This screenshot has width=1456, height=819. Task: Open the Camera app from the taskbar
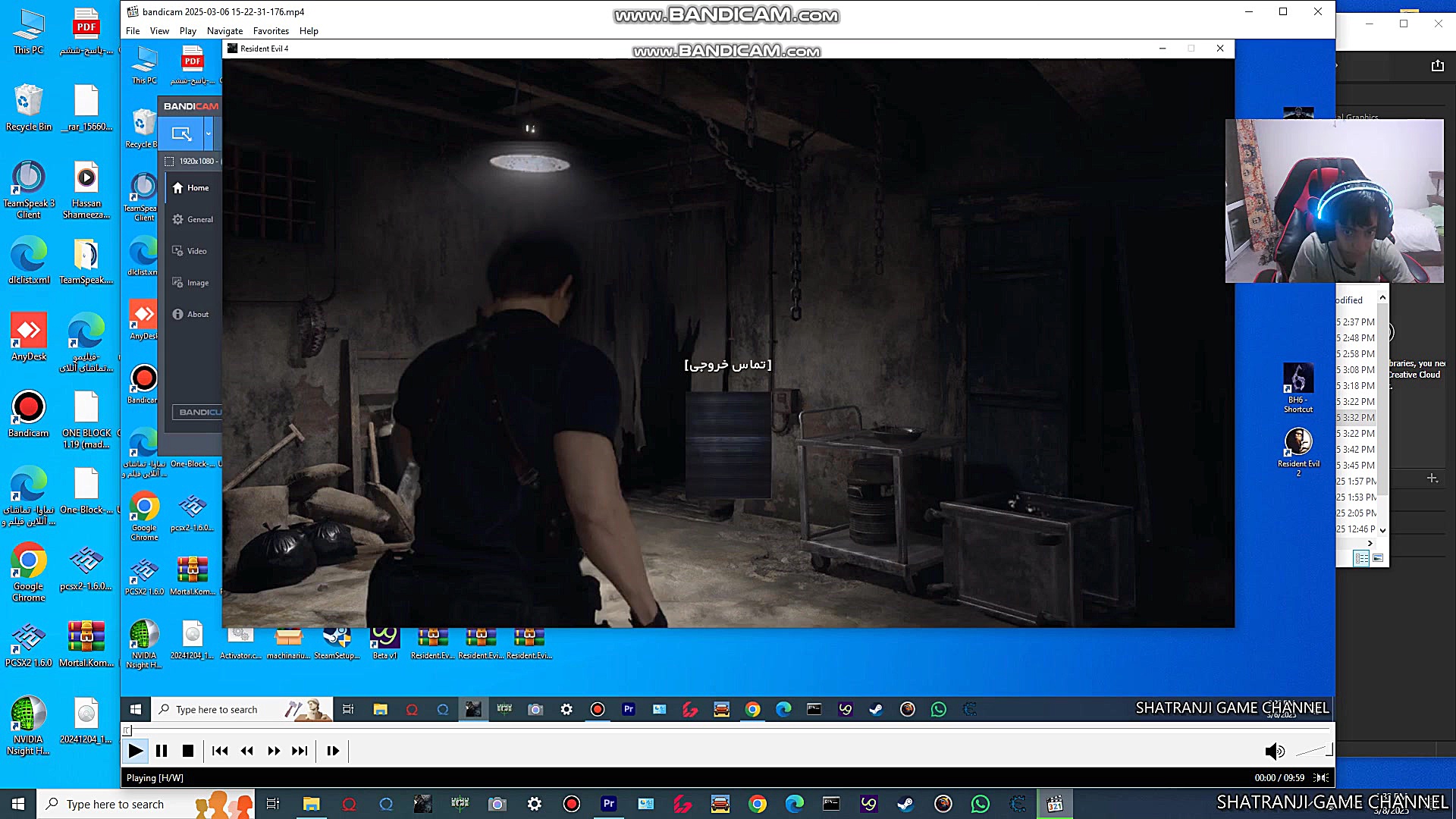point(497,804)
